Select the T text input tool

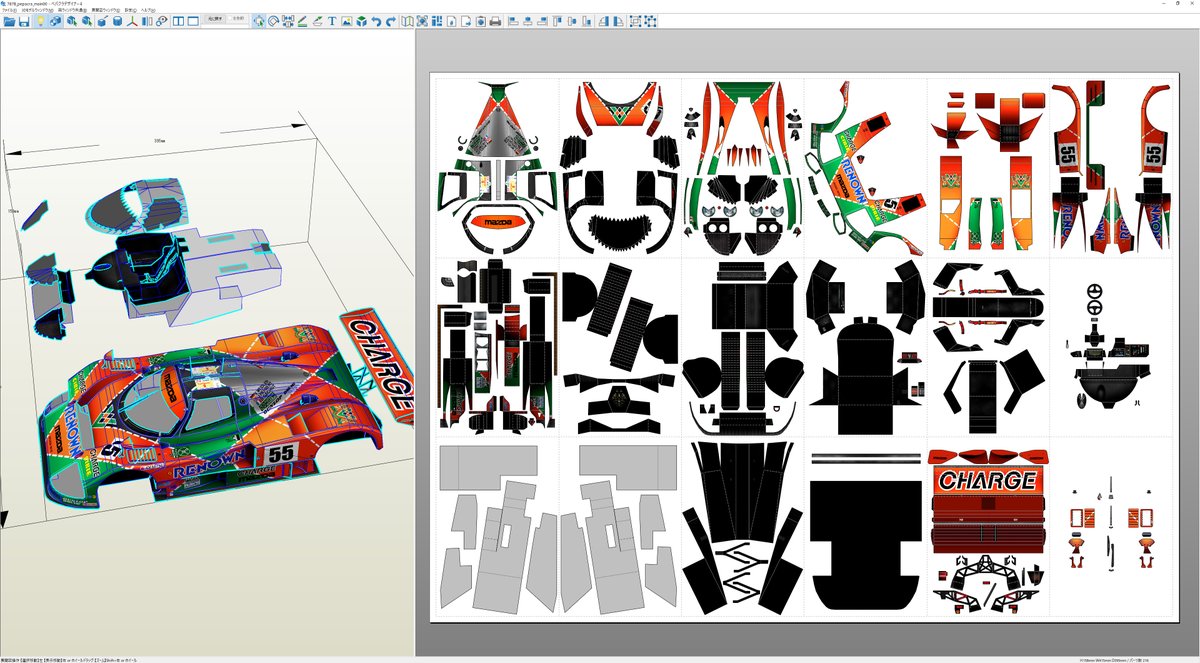click(x=332, y=20)
